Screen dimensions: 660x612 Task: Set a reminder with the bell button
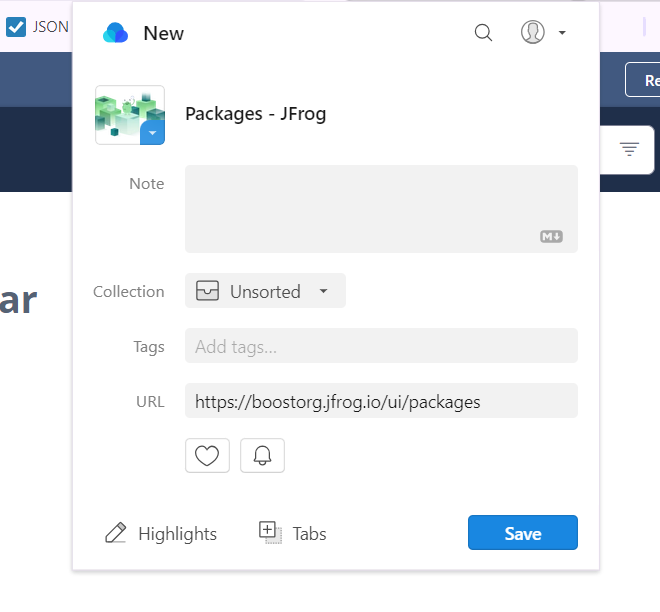click(x=262, y=455)
